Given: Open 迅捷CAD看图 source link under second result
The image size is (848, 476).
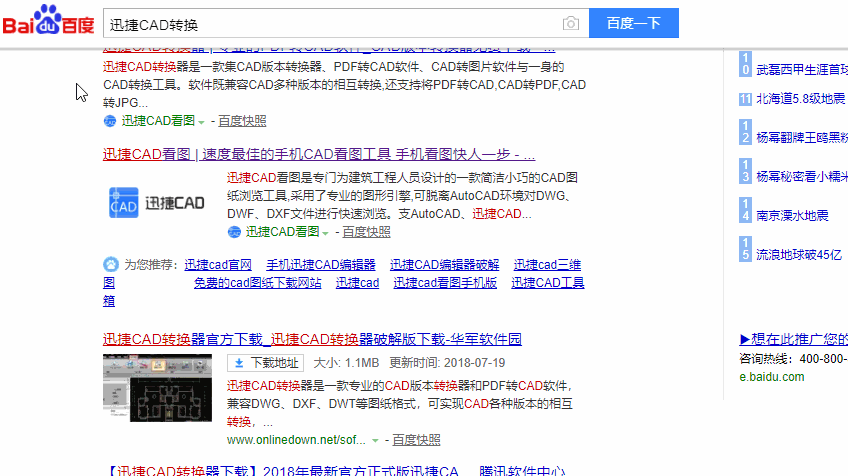Looking at the screenshot, I should [282, 232].
